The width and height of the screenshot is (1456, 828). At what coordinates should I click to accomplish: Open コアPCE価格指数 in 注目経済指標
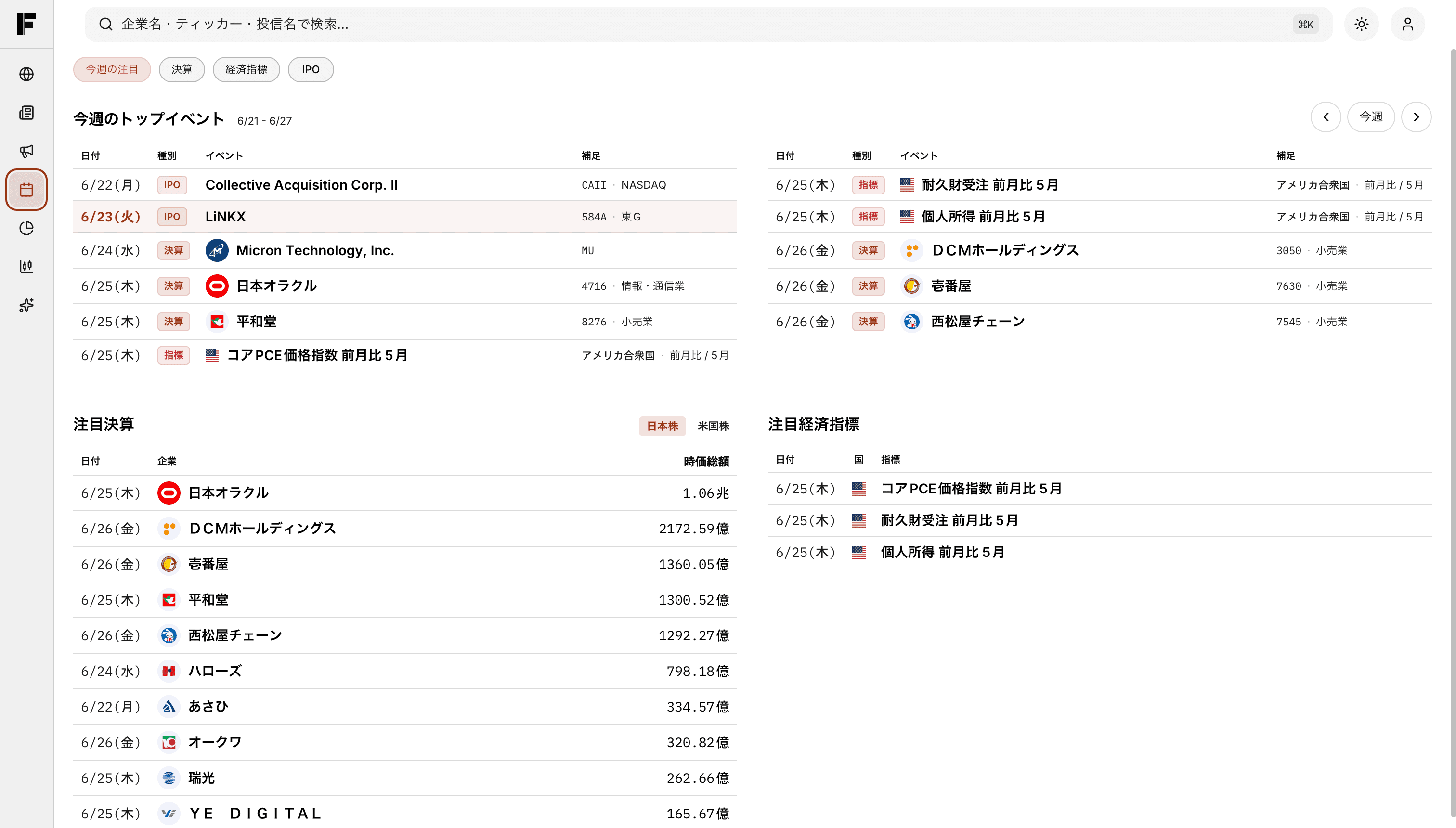point(1099,489)
